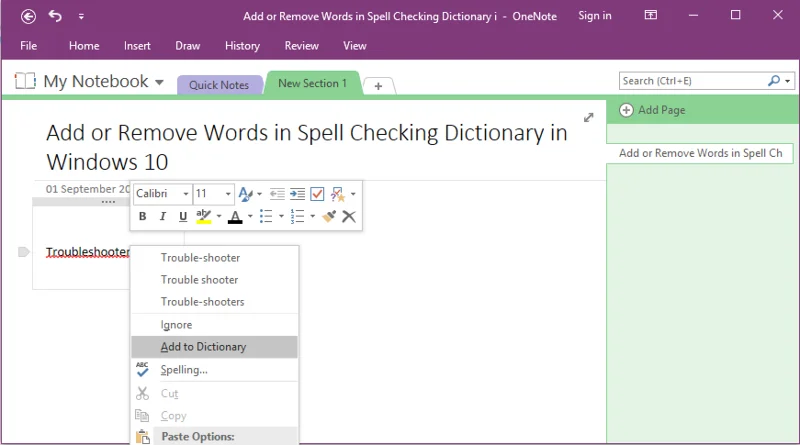Toggle Italic formatting
800x445 pixels.
coord(163,216)
